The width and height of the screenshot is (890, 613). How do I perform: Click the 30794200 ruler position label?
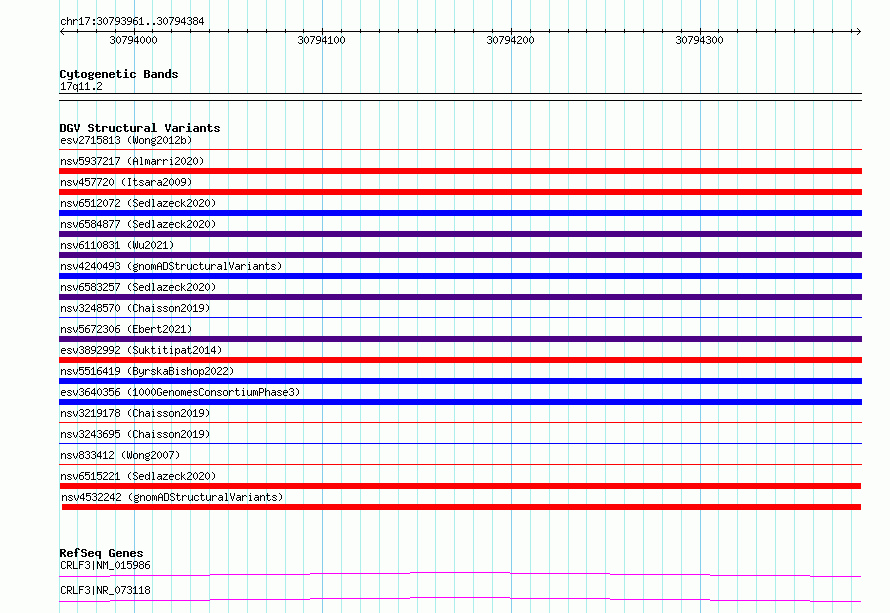(510, 40)
